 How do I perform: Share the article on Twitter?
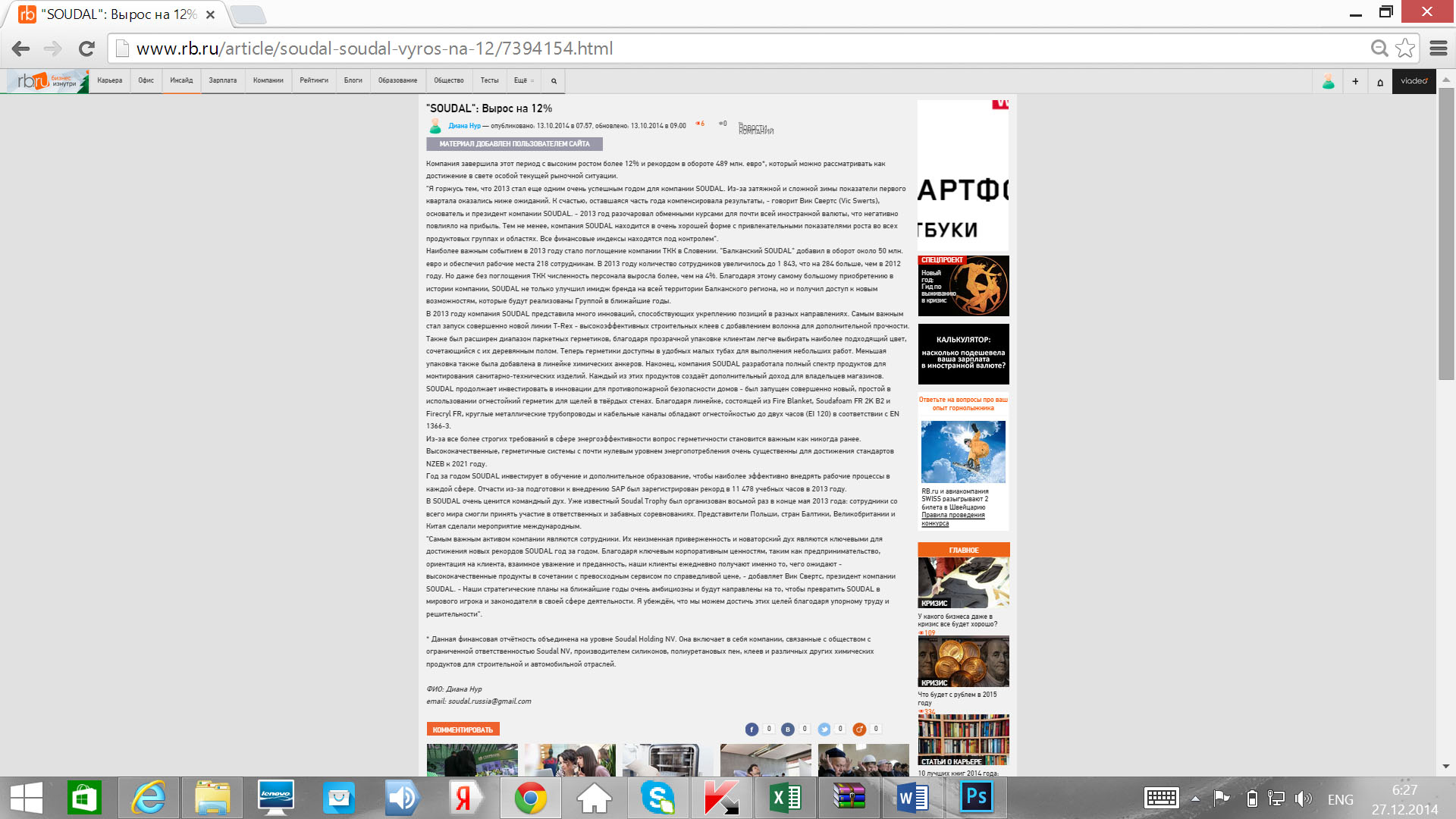coord(824,730)
